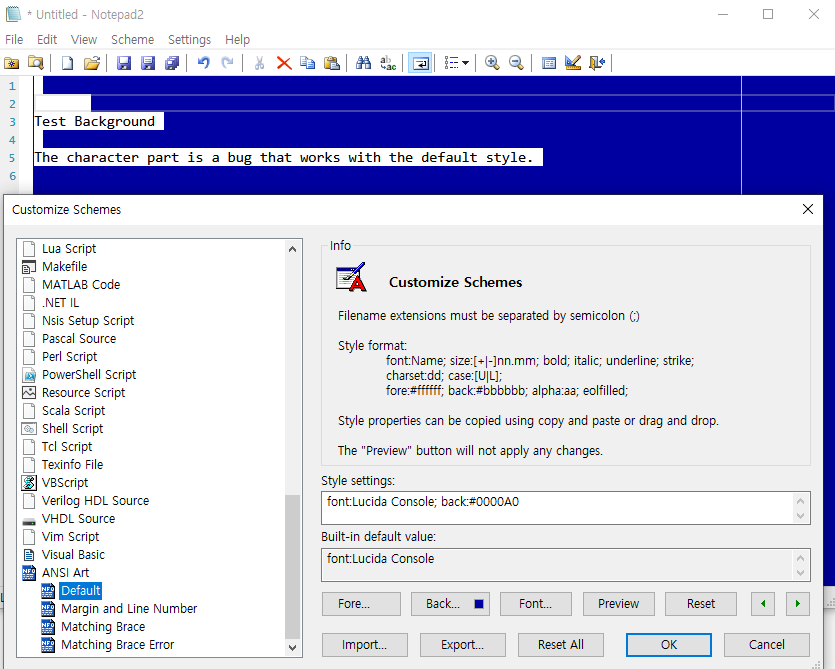Click the Exit door toolbar icon
The width and height of the screenshot is (835, 669).
(x=597, y=63)
